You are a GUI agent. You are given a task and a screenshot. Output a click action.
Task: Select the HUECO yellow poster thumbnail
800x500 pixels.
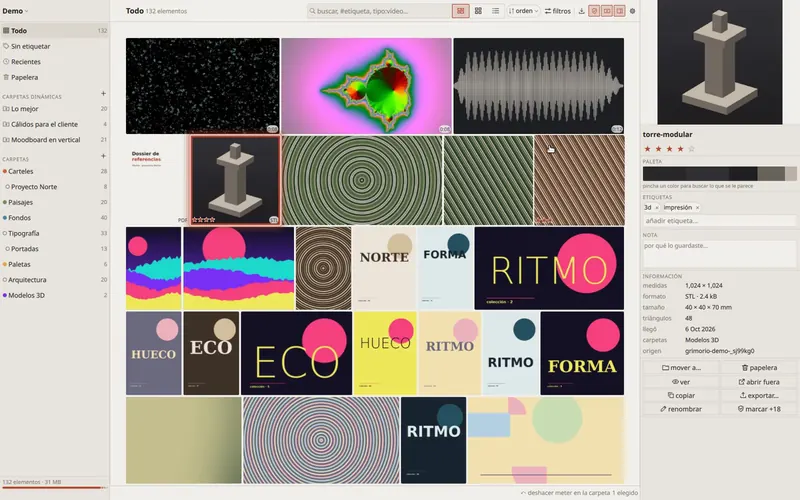pos(385,353)
